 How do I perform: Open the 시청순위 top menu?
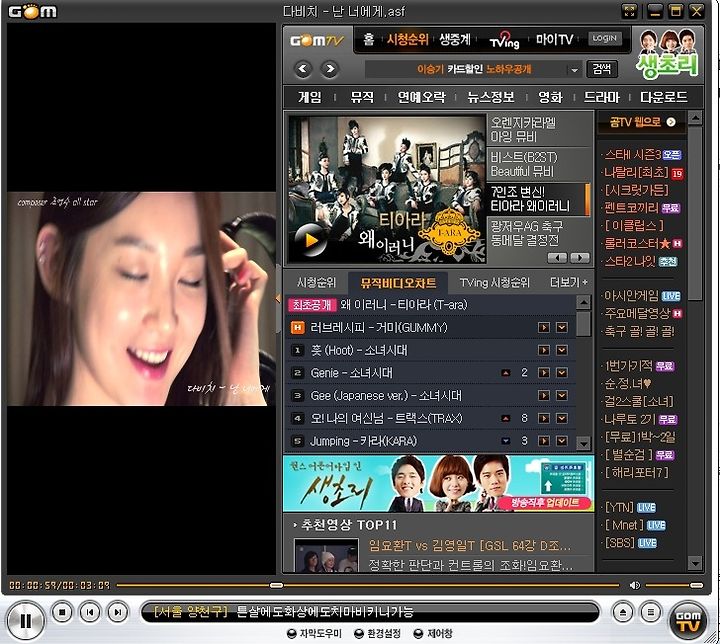pyautogui.click(x=407, y=40)
